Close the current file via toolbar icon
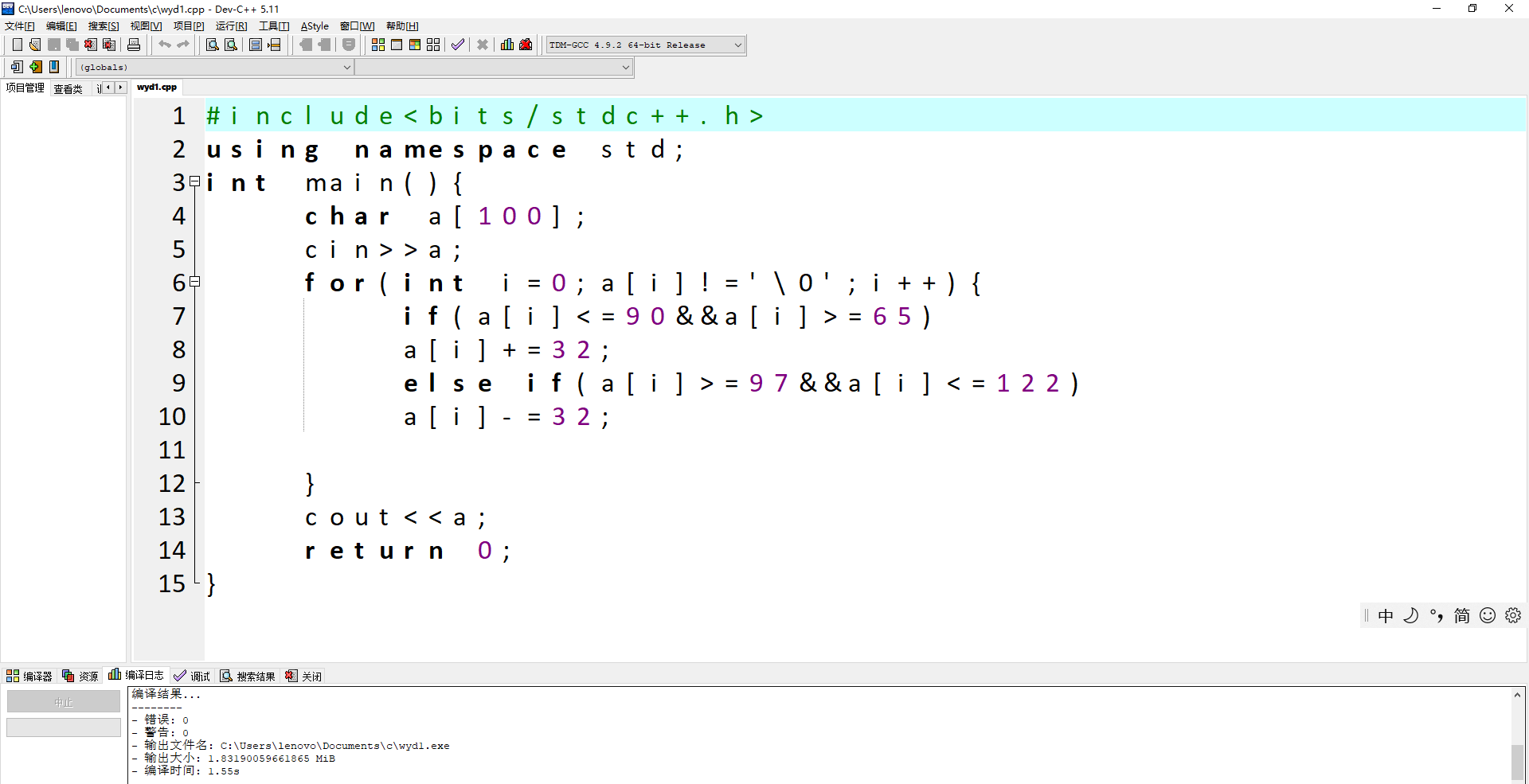Viewport: 1529px width, 784px height. point(91,45)
